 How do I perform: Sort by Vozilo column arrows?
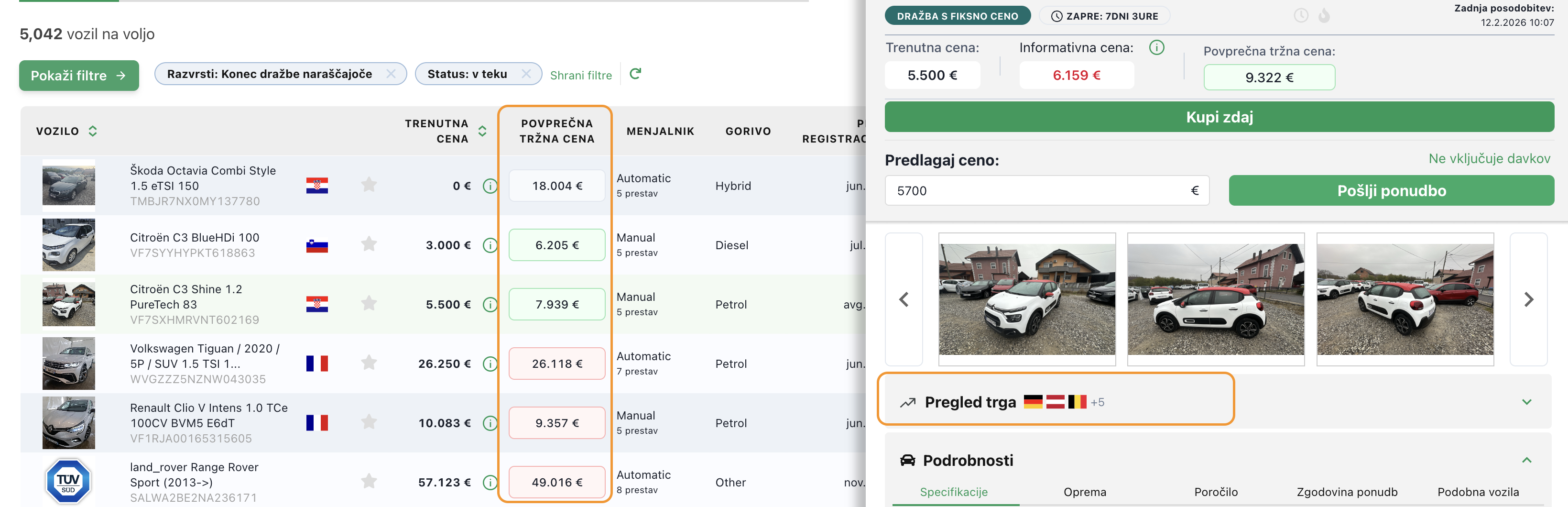(x=93, y=131)
